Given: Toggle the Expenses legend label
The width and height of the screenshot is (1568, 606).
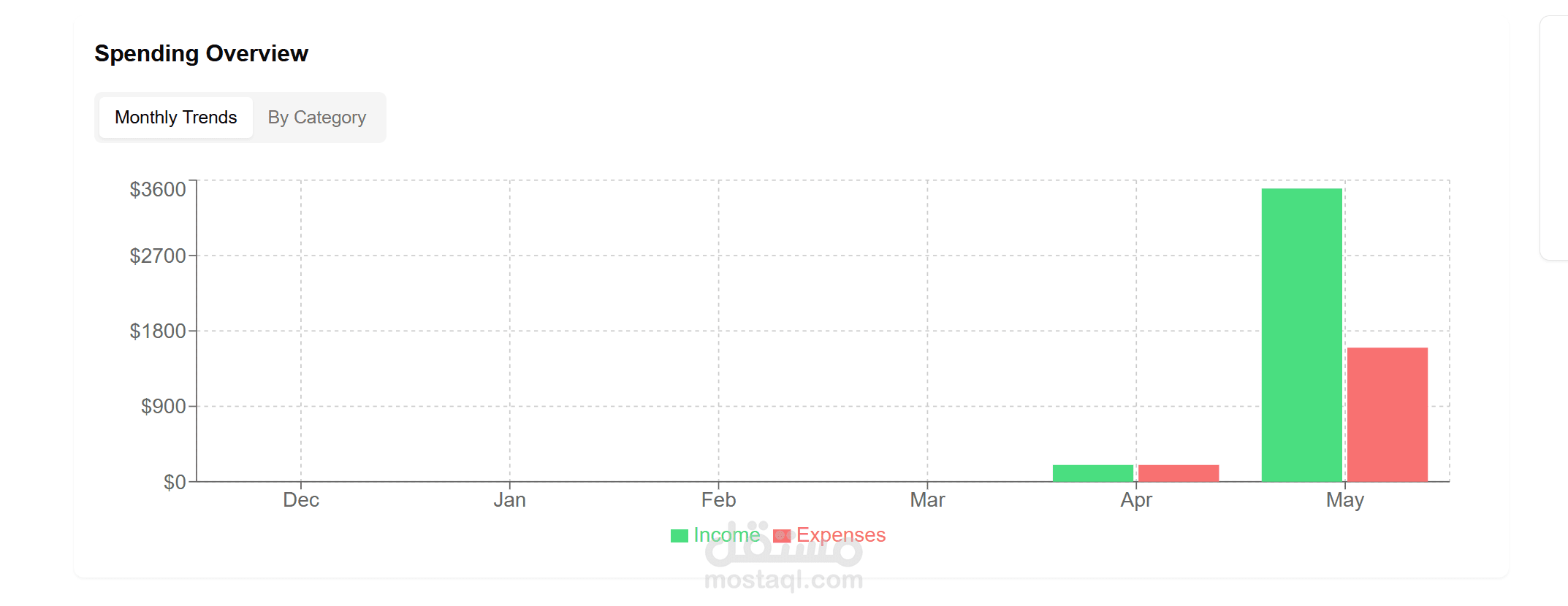Looking at the screenshot, I should [x=841, y=535].
